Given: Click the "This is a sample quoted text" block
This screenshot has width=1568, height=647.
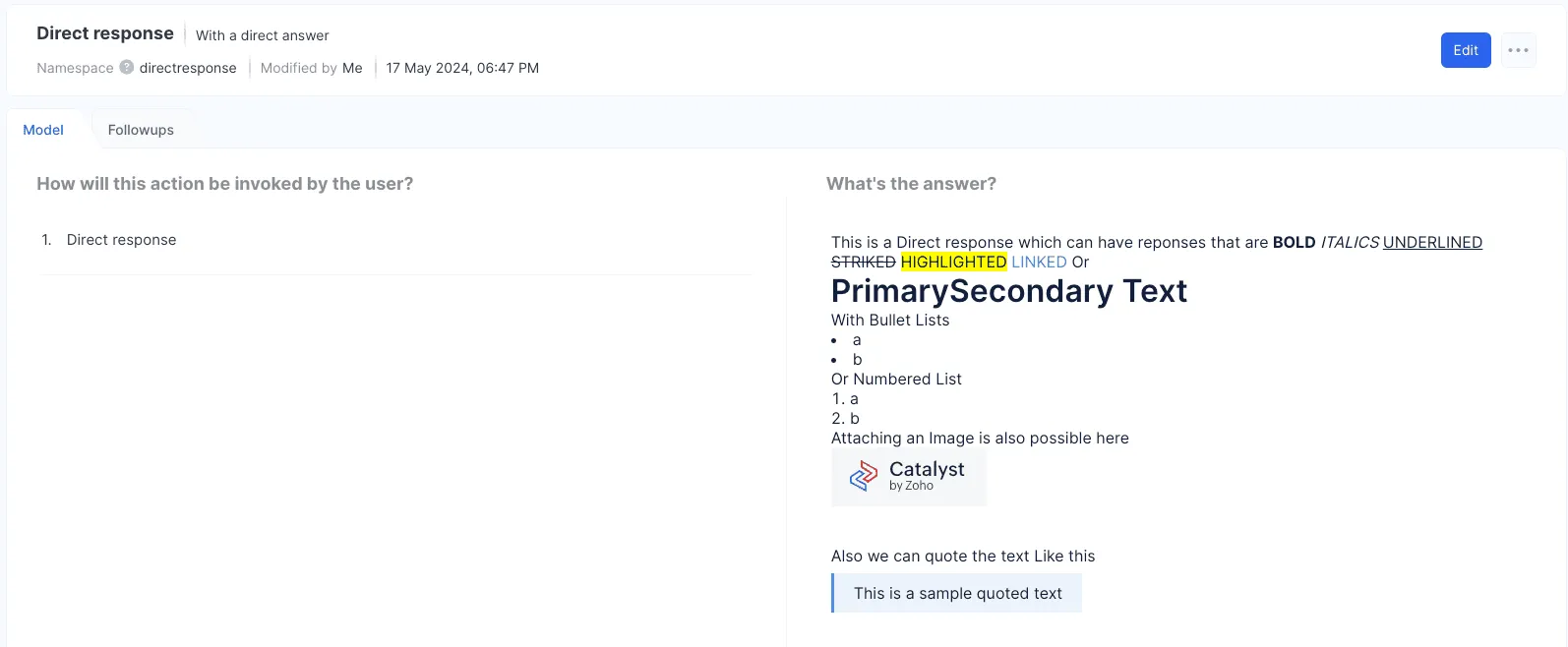Looking at the screenshot, I should coord(957,593).
